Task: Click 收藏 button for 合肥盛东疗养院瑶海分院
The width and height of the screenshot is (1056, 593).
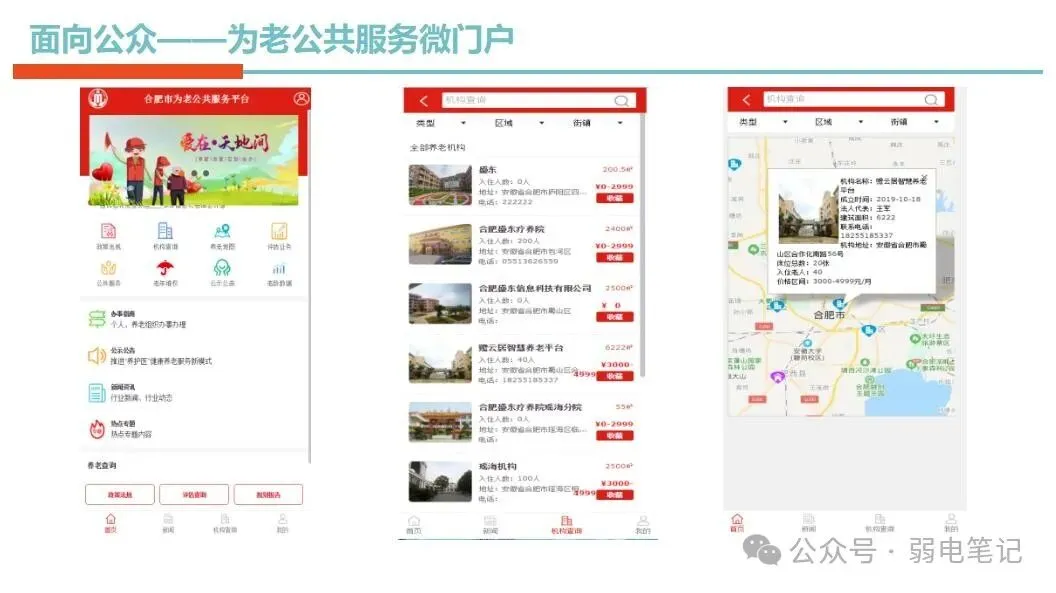Action: click(x=614, y=435)
